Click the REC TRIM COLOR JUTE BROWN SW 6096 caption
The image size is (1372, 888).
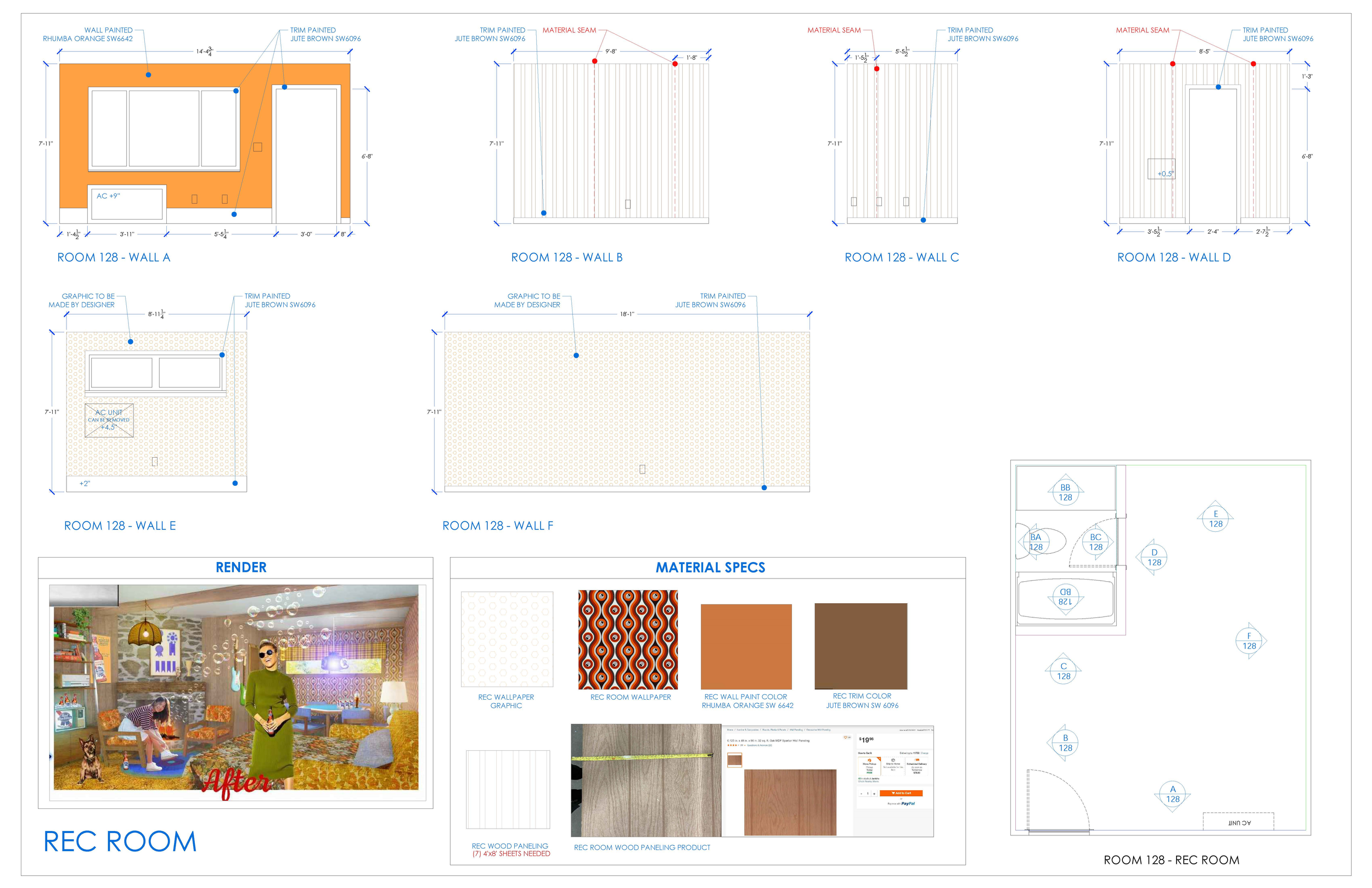862,701
